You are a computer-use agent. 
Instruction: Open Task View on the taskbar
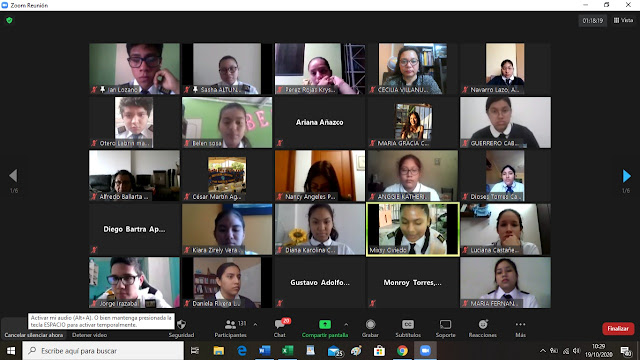click(x=195, y=351)
